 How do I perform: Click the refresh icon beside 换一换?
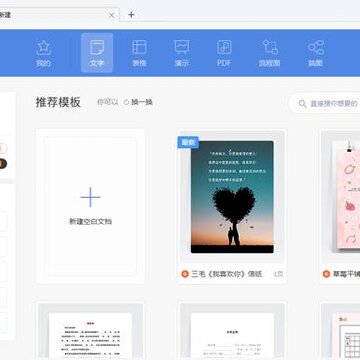tap(126, 102)
